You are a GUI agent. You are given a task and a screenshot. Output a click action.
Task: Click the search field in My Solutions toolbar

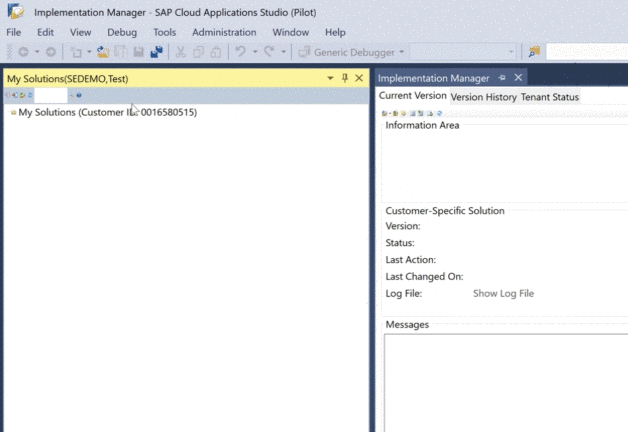[50, 95]
